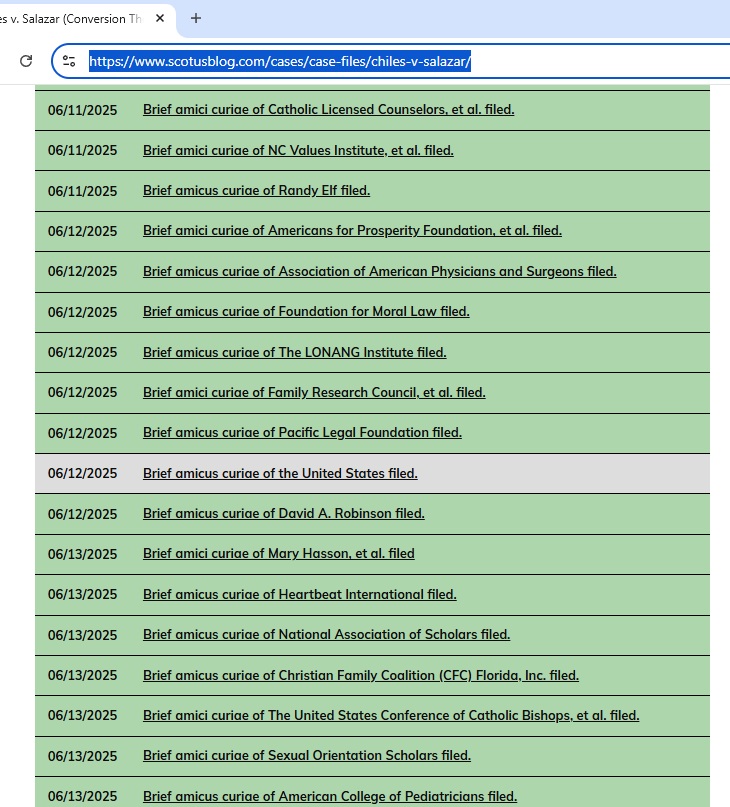The width and height of the screenshot is (730, 807).
Task: Click the browser reload button
Action: click(x=26, y=61)
